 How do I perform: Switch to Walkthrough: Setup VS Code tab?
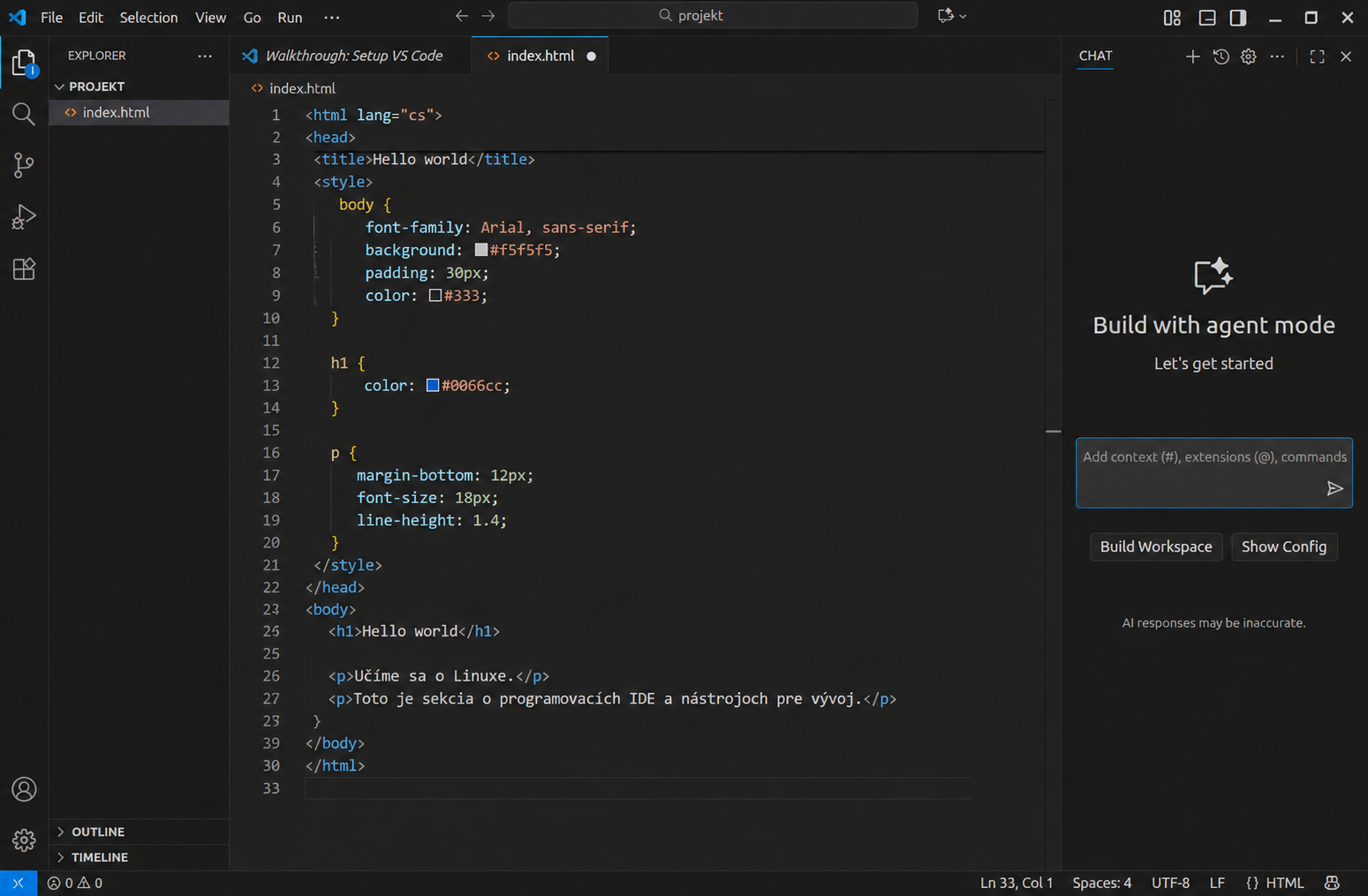tap(350, 56)
